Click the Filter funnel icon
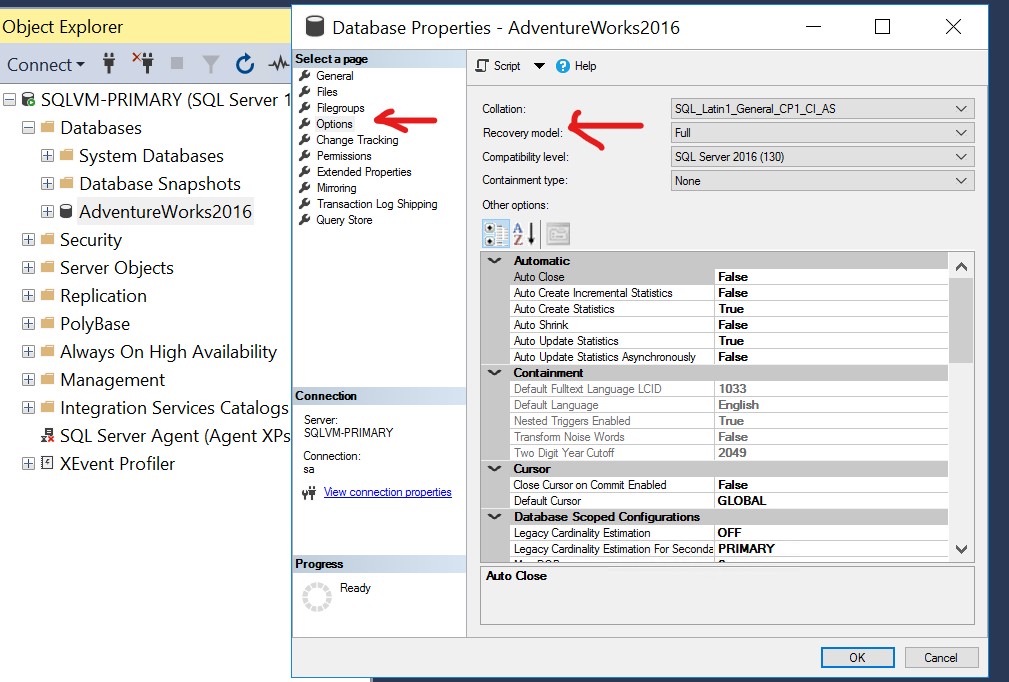1009x682 pixels. pyautogui.click(x=210, y=64)
